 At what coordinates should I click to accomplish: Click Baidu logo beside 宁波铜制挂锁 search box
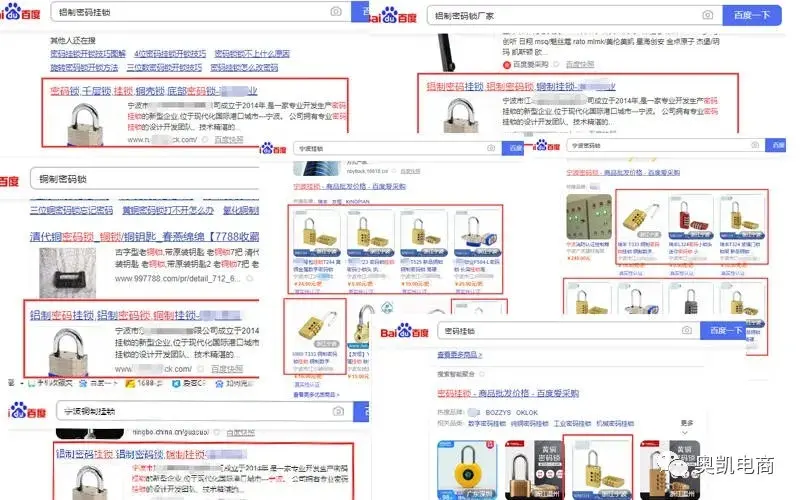point(27,411)
